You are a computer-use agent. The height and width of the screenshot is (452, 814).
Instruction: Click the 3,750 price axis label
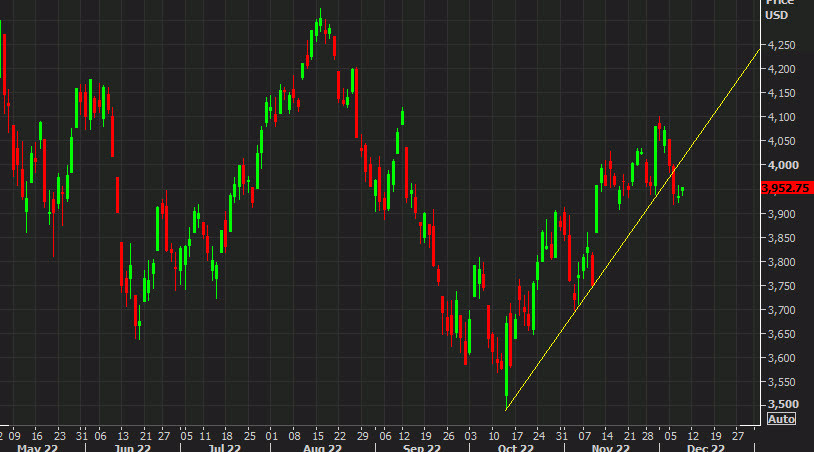781,286
